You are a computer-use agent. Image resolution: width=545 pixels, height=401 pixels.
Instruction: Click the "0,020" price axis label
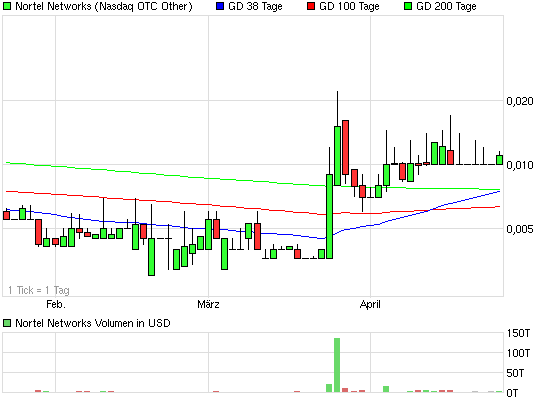520,101
